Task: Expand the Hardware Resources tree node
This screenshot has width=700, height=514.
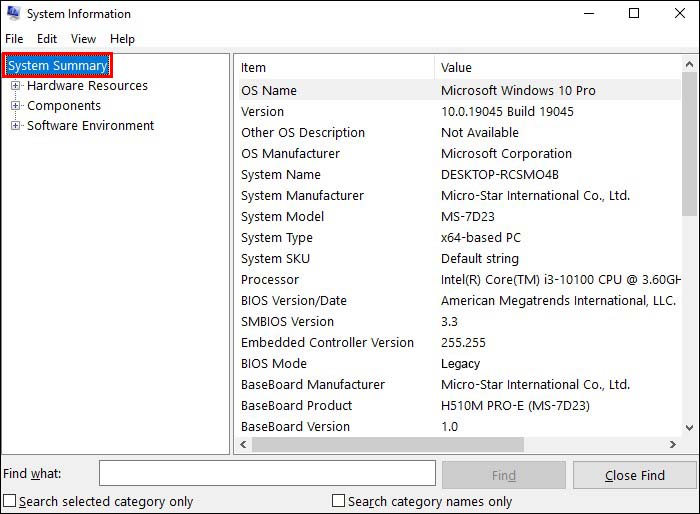Action: point(16,86)
